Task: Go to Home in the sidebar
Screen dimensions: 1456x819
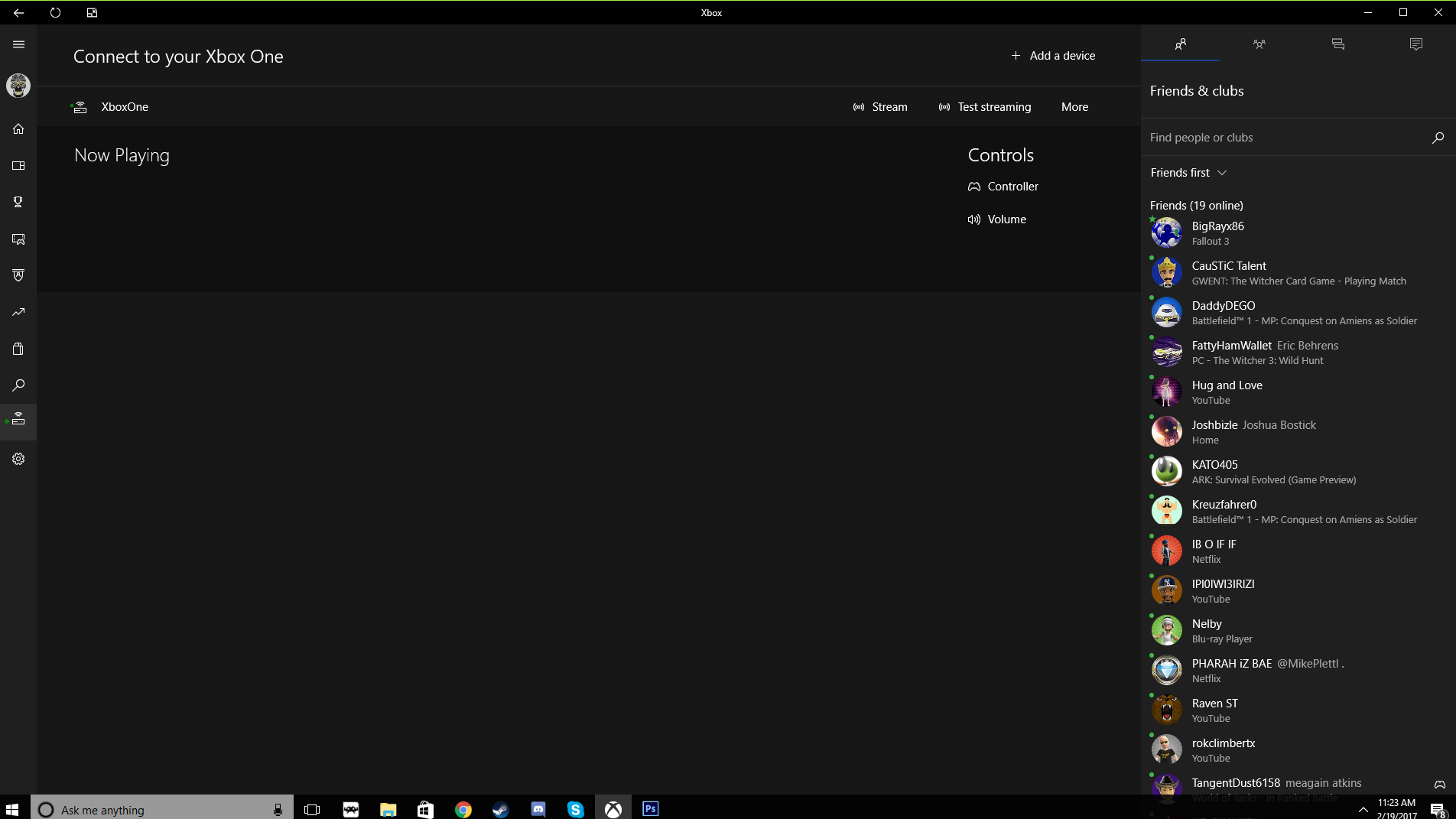Action: pyautogui.click(x=18, y=128)
